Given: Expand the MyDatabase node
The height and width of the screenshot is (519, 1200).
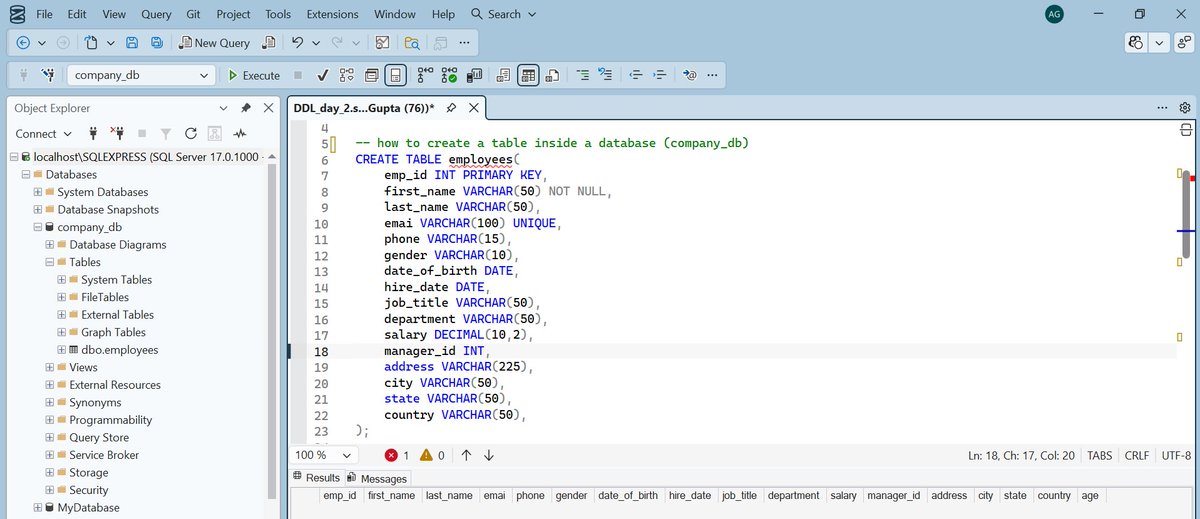Looking at the screenshot, I should tap(37, 507).
